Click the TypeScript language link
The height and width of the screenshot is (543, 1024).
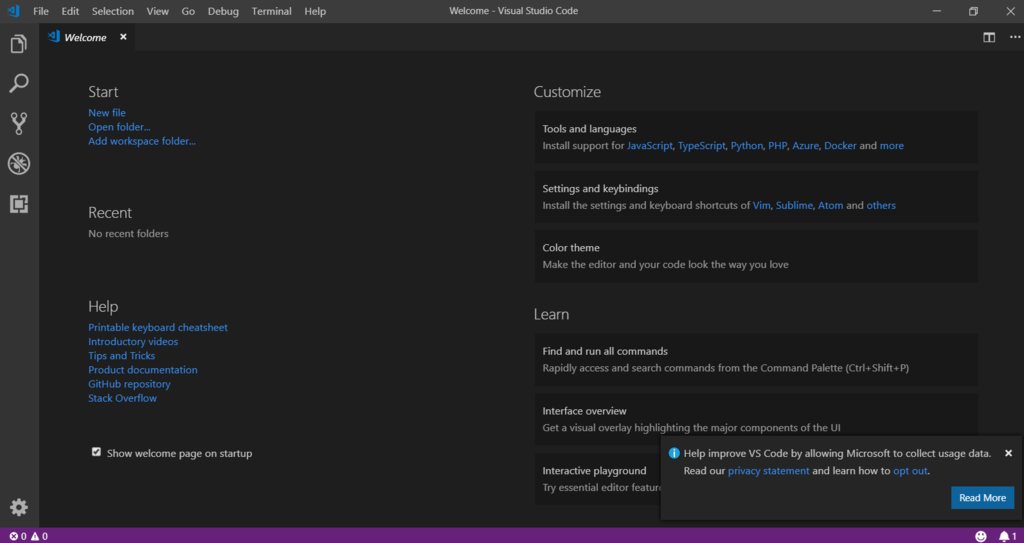(701, 146)
